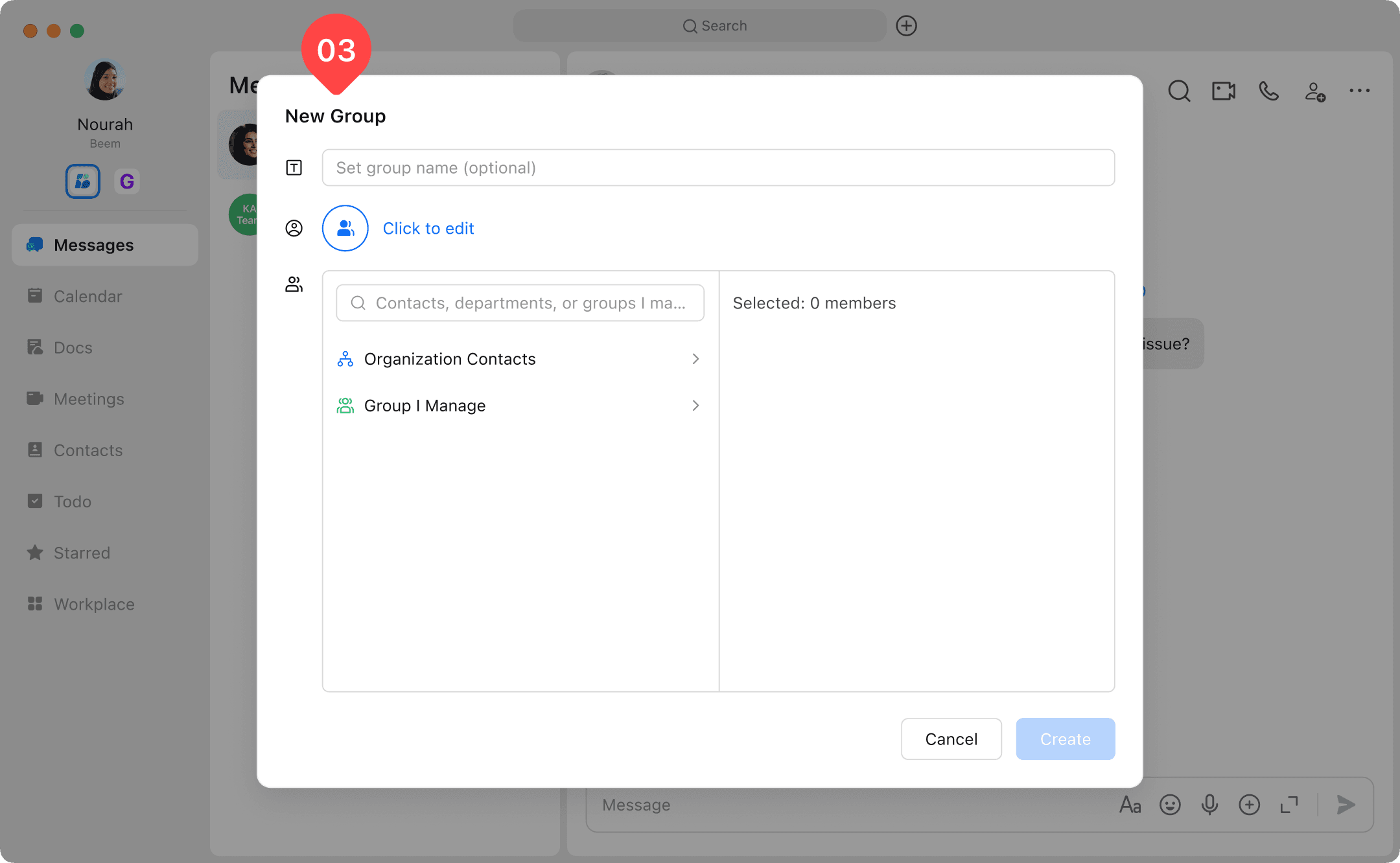
Task: Click the video call icon in chat header
Action: point(1224,91)
